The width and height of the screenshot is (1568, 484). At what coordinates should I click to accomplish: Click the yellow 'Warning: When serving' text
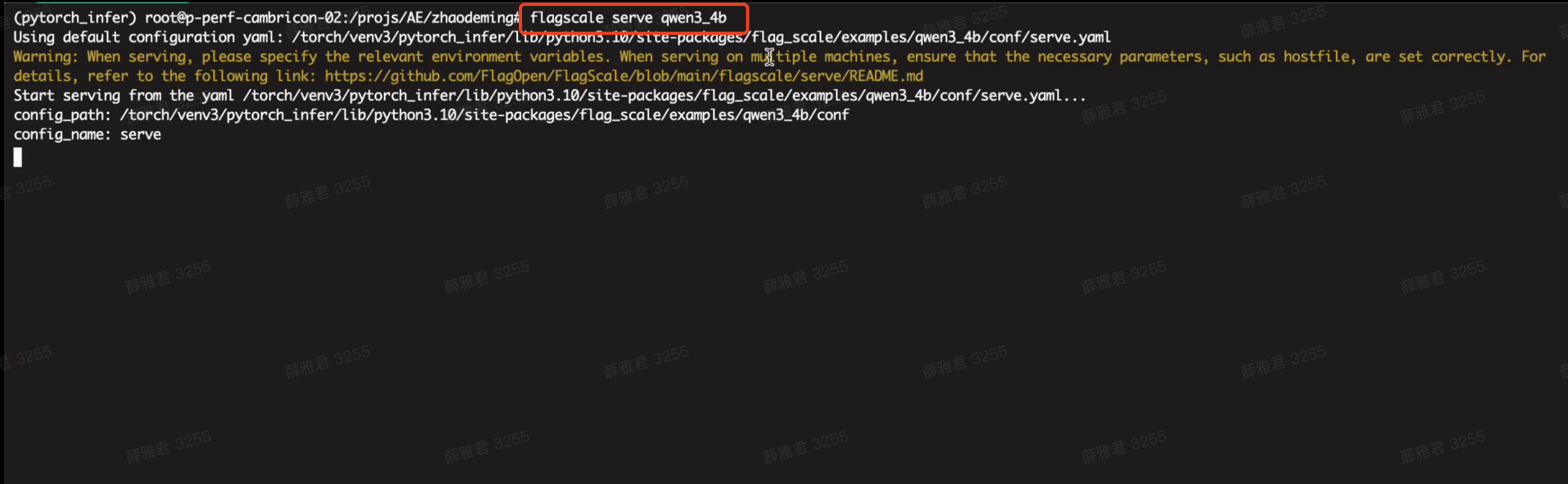click(100, 57)
